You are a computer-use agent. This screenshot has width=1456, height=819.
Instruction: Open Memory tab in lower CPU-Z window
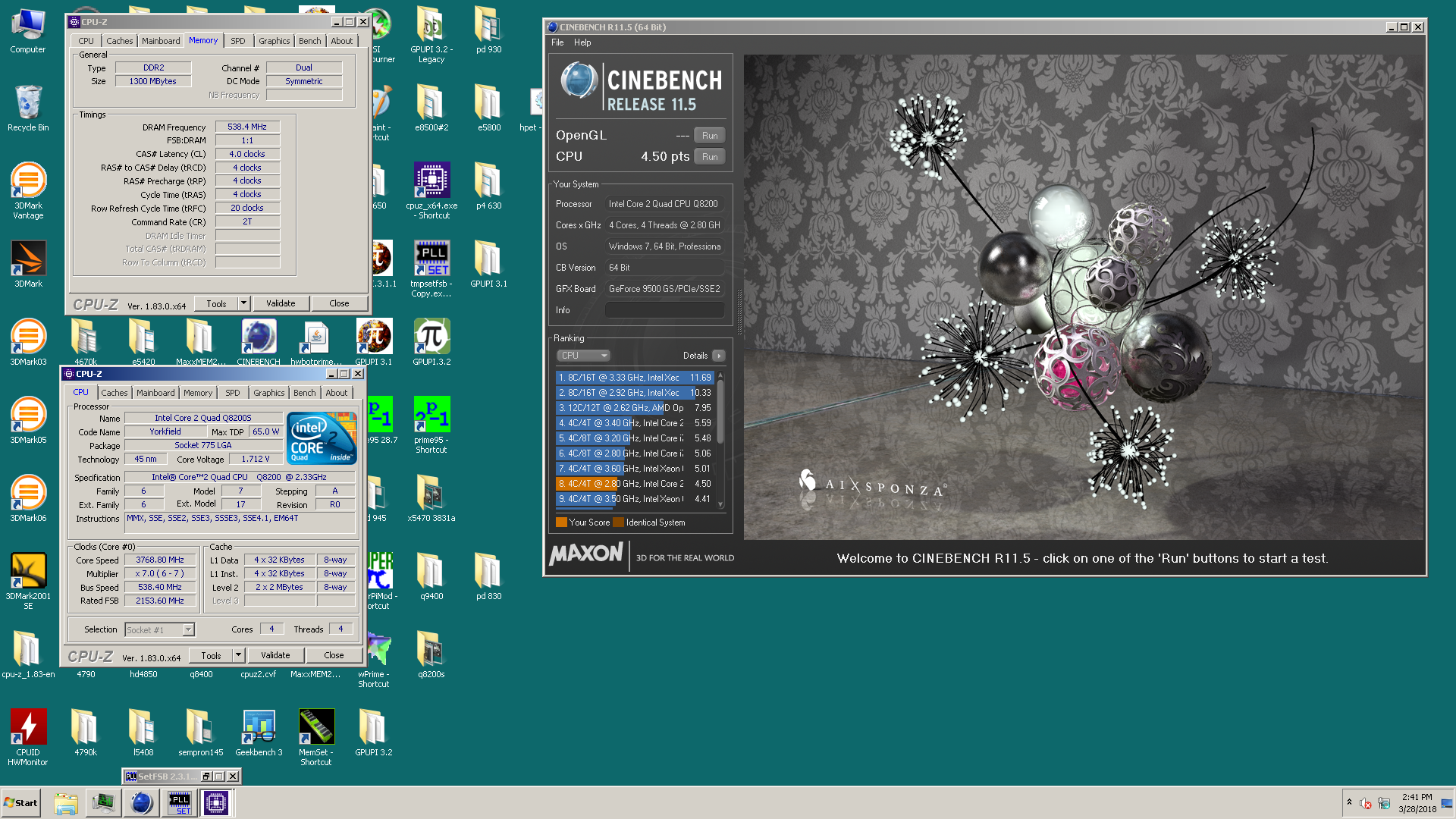point(198,393)
